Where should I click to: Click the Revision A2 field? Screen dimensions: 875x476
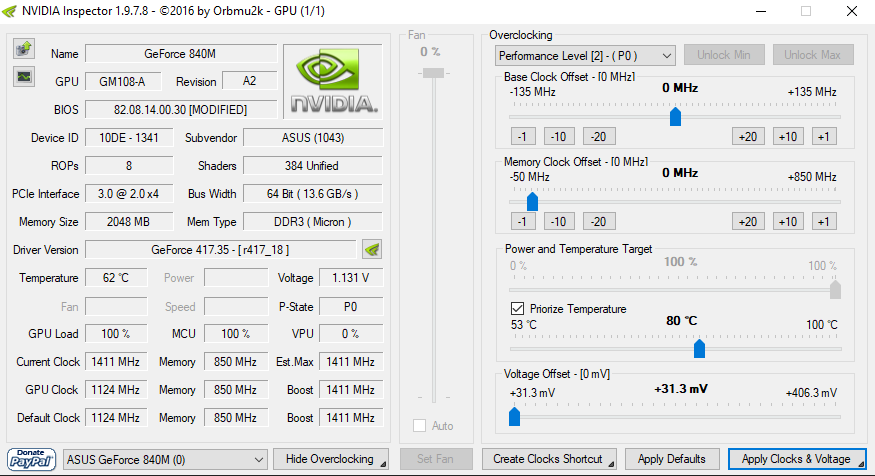point(249,81)
